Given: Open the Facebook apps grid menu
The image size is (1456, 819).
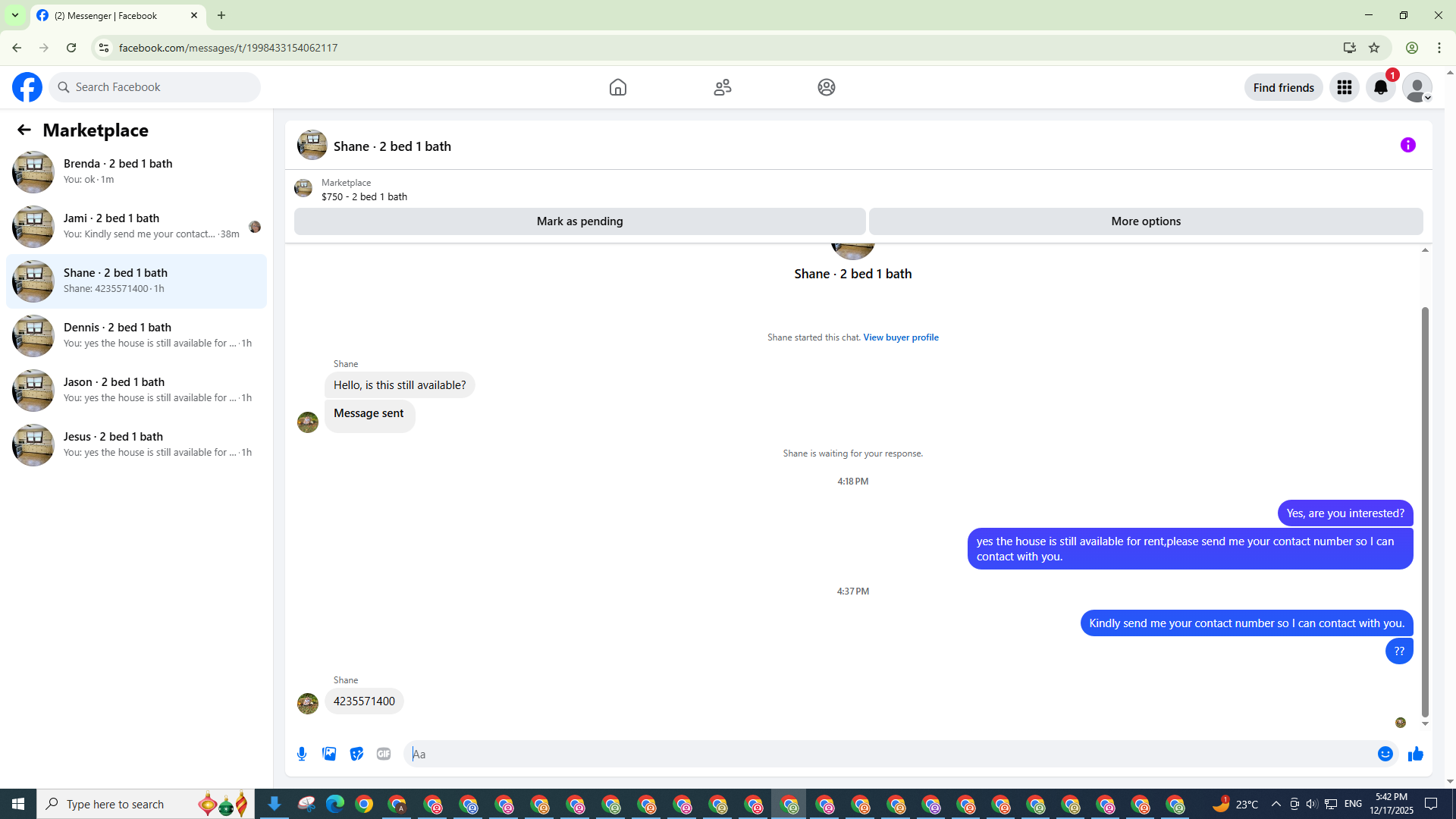Looking at the screenshot, I should point(1344,87).
